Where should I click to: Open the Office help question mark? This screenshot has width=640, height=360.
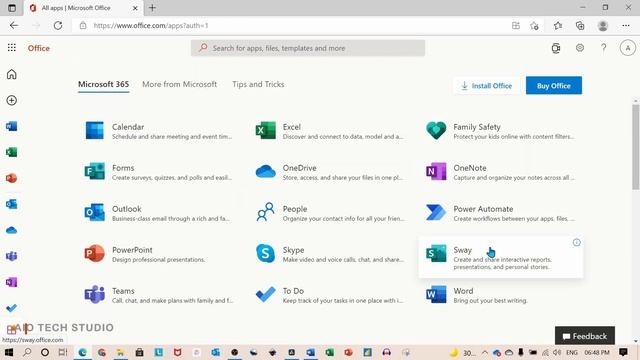(604, 48)
